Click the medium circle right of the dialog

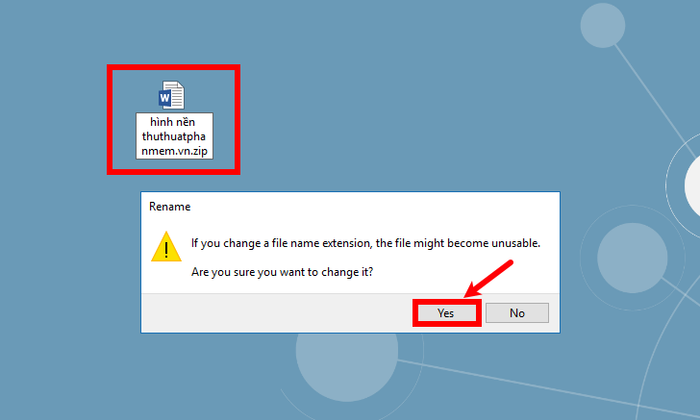click(x=632, y=258)
